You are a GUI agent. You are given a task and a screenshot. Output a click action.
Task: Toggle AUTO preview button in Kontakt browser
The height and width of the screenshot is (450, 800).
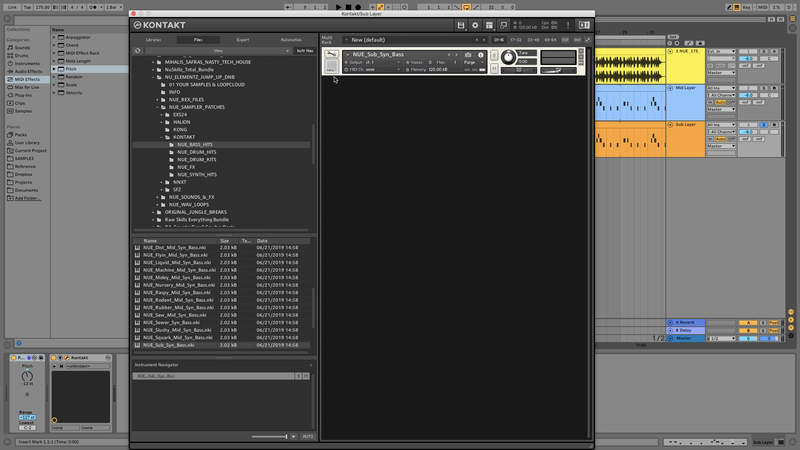308,437
